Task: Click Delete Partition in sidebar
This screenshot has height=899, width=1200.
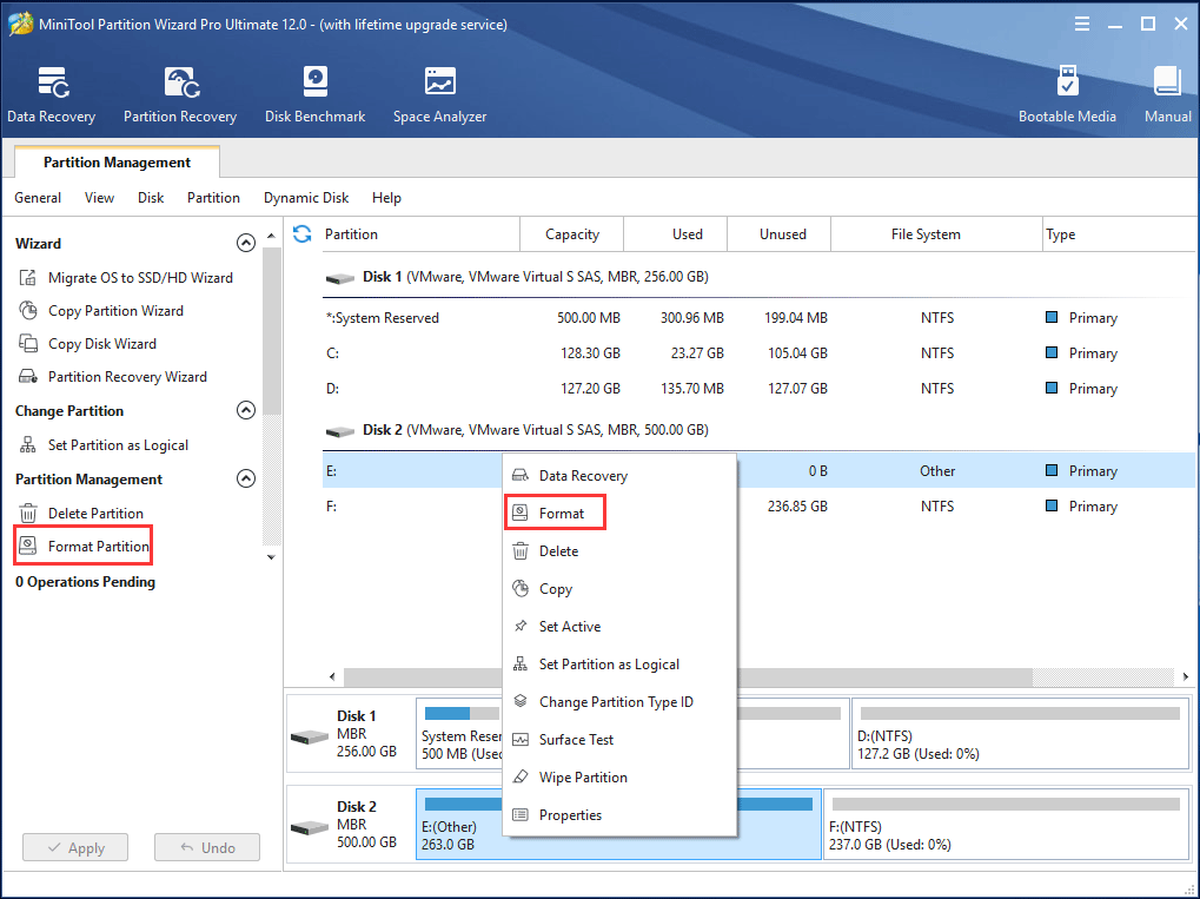Action: [96, 513]
